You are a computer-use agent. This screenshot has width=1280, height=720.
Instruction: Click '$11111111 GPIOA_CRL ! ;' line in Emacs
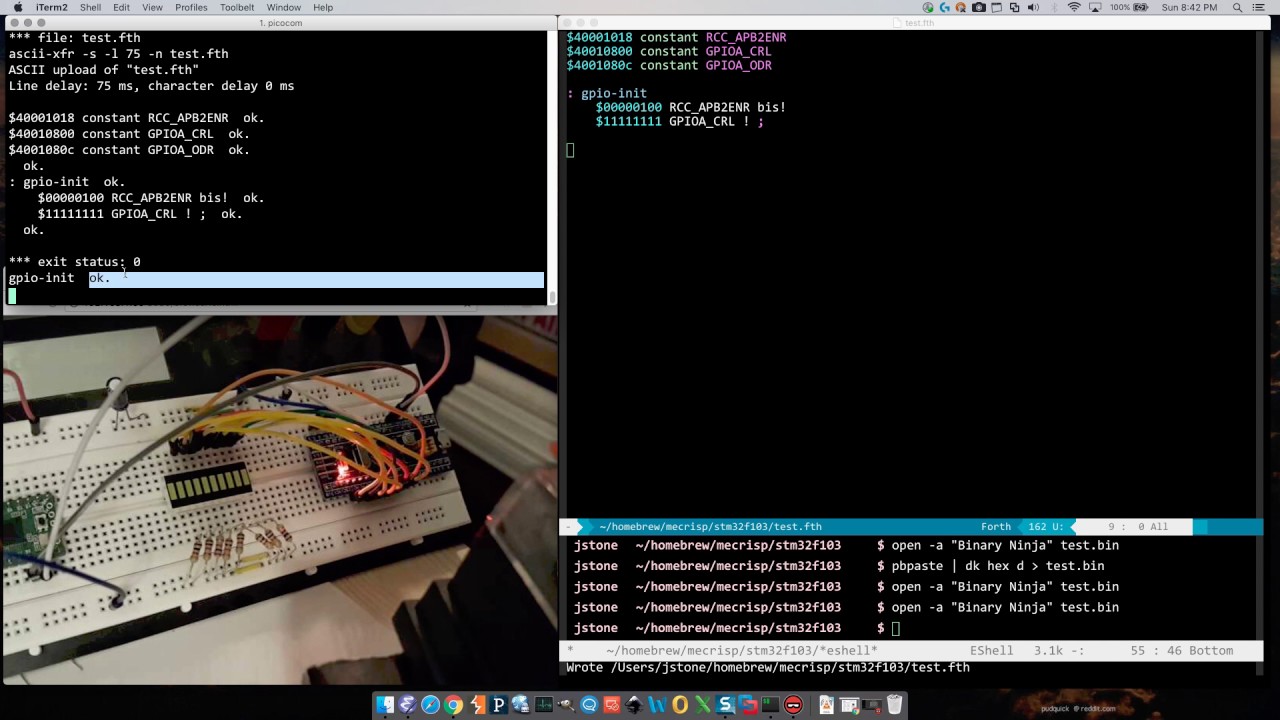point(679,121)
